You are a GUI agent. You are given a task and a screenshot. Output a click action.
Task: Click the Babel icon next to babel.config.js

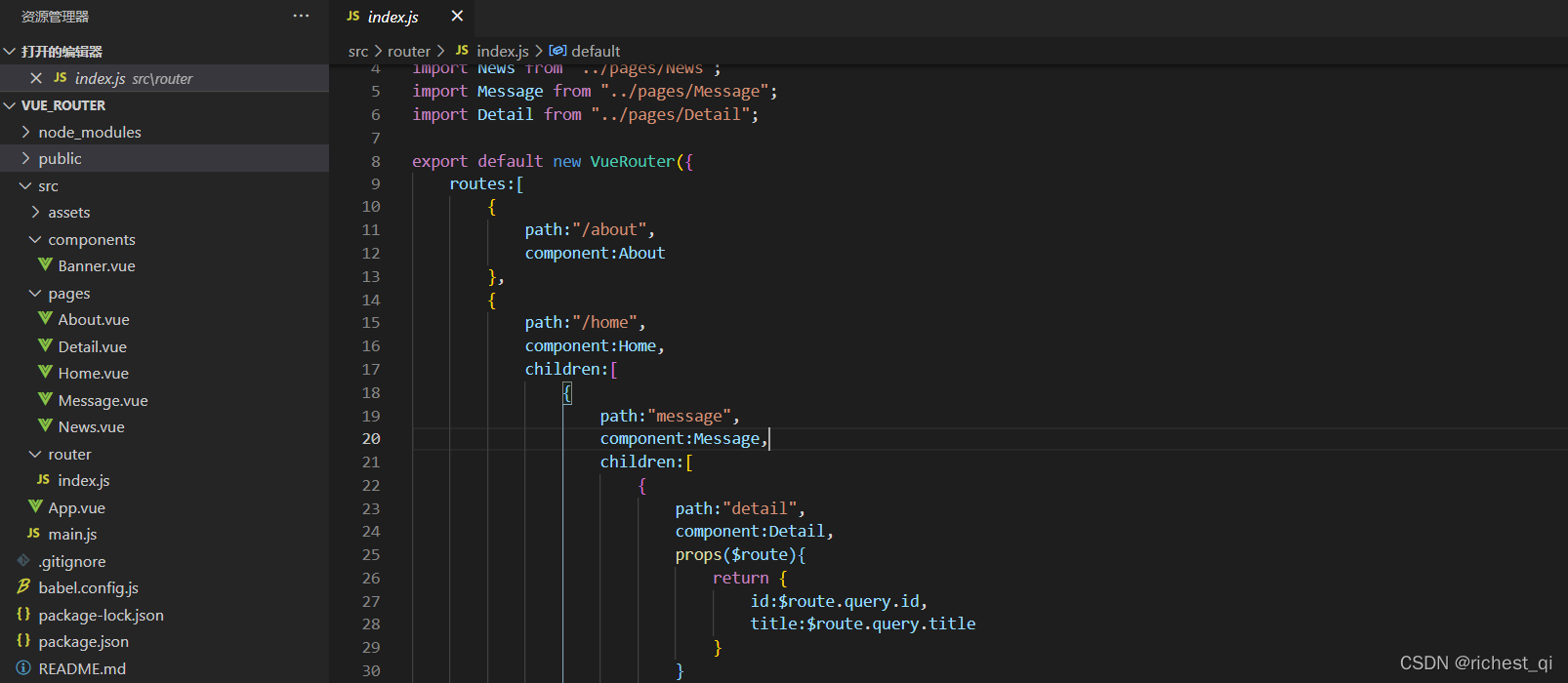tap(23, 586)
